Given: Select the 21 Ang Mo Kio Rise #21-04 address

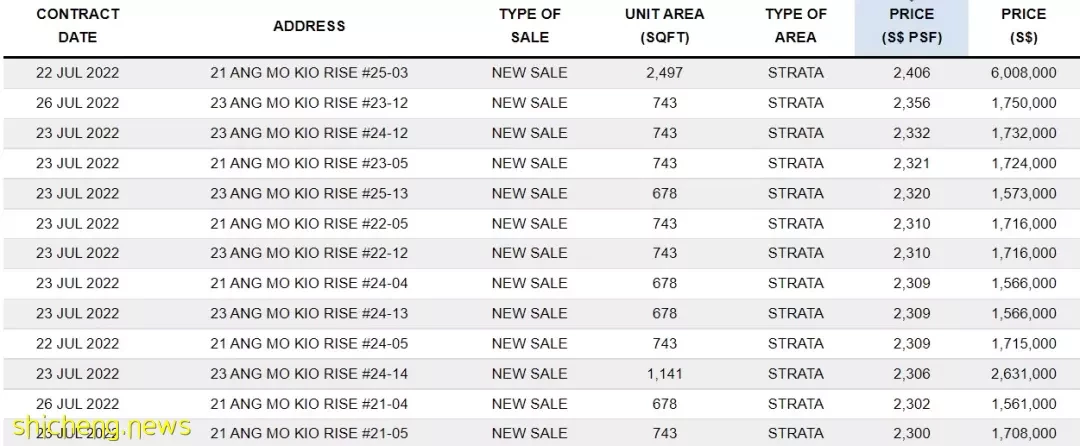Looking at the screenshot, I should click(309, 404).
